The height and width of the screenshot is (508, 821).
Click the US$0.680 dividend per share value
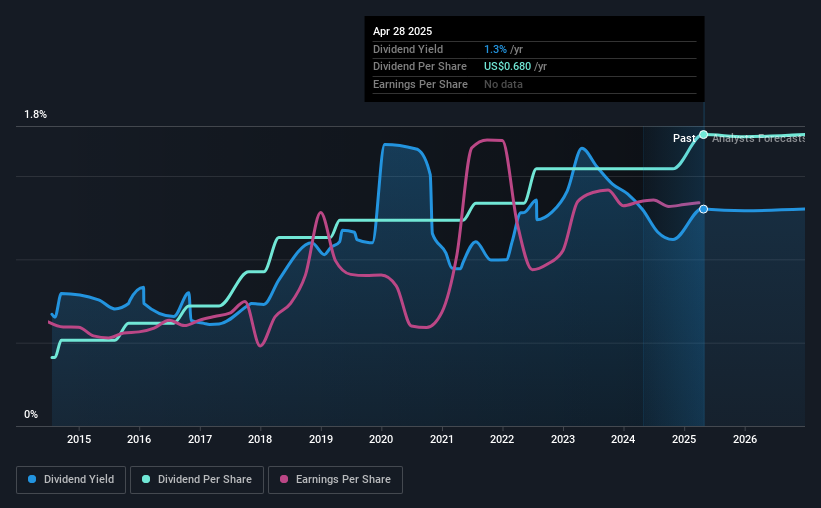[x=507, y=67]
